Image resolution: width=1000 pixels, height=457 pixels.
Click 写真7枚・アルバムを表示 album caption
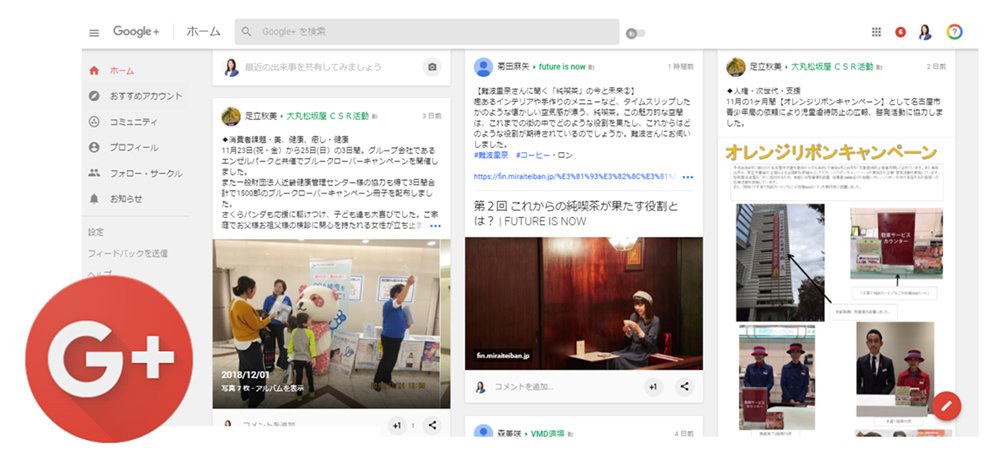click(263, 388)
